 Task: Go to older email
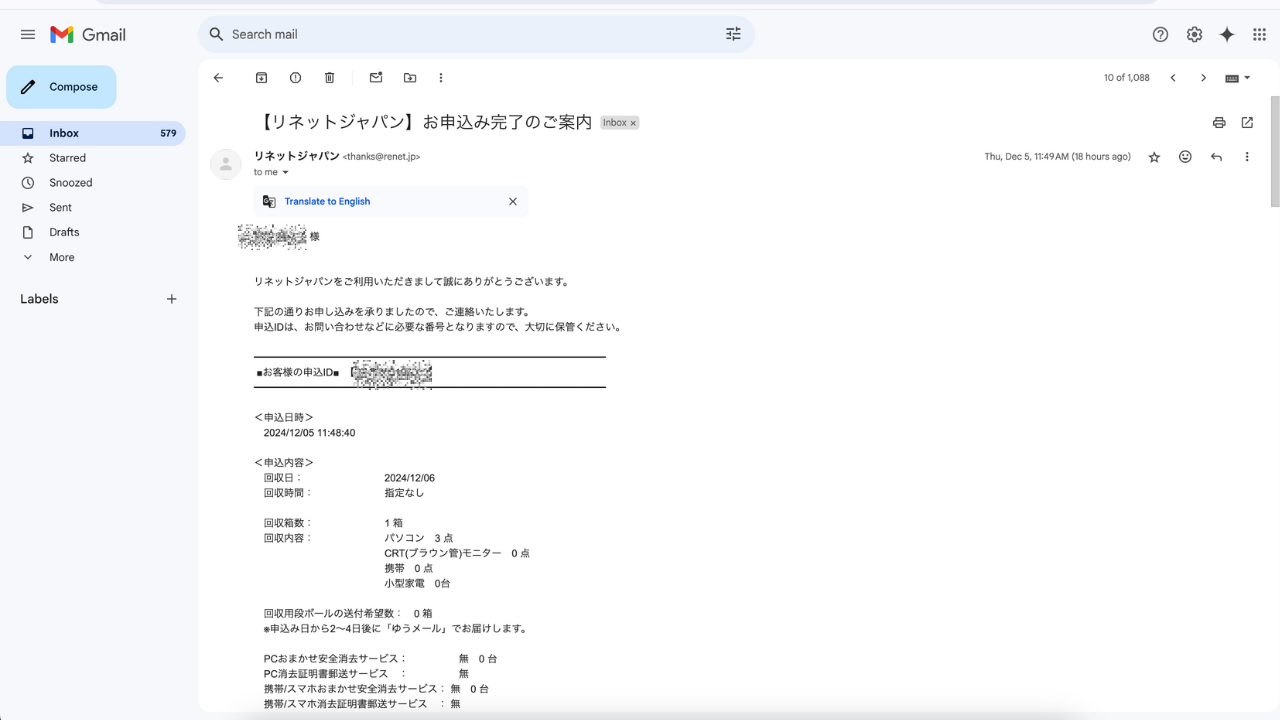(1203, 78)
